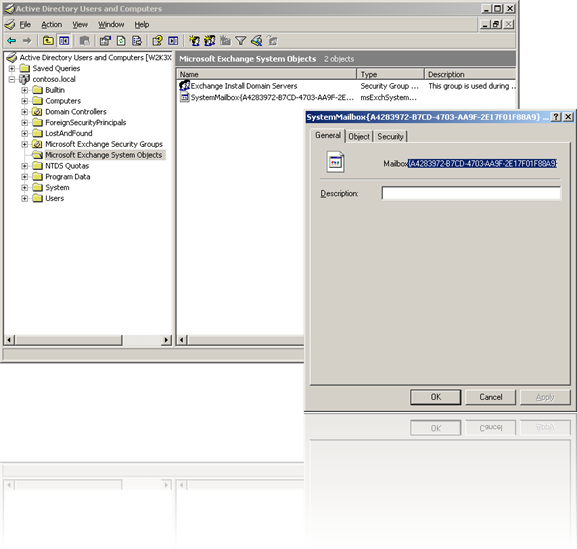The image size is (577, 549).
Task: Open Help from the toolbar question-mark icon
Action: pos(157,40)
